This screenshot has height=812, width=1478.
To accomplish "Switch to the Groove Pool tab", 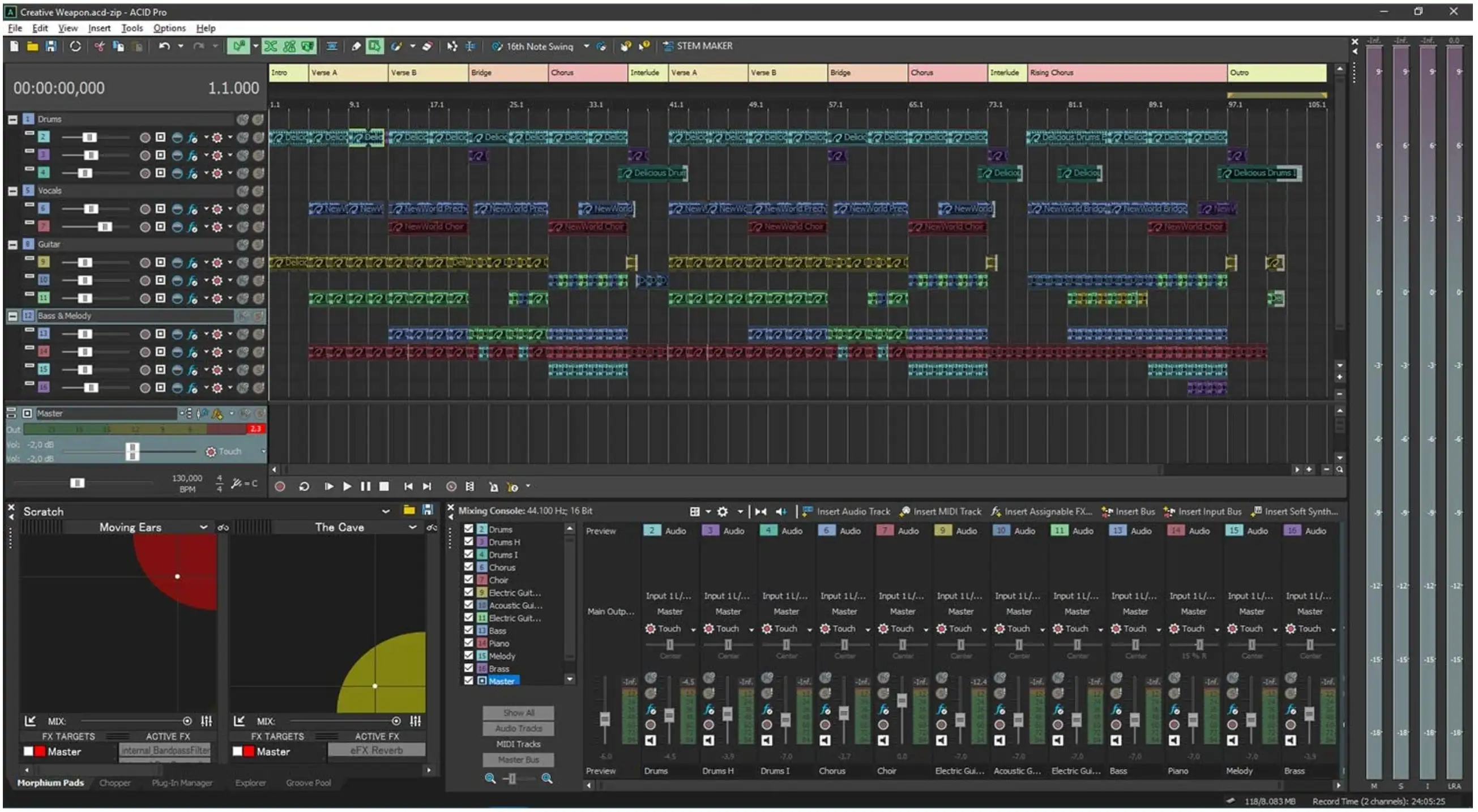I will coord(308,783).
